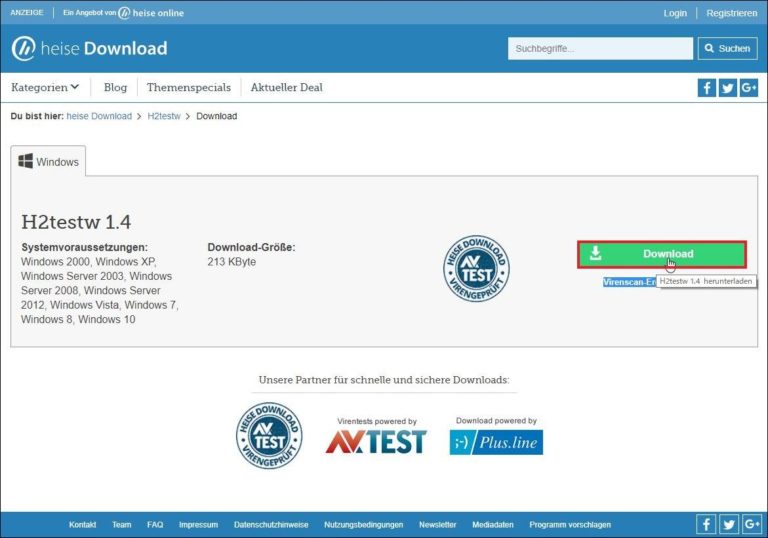
Task: Focus the Suchbegriffe search field
Action: pyautogui.click(x=600, y=48)
